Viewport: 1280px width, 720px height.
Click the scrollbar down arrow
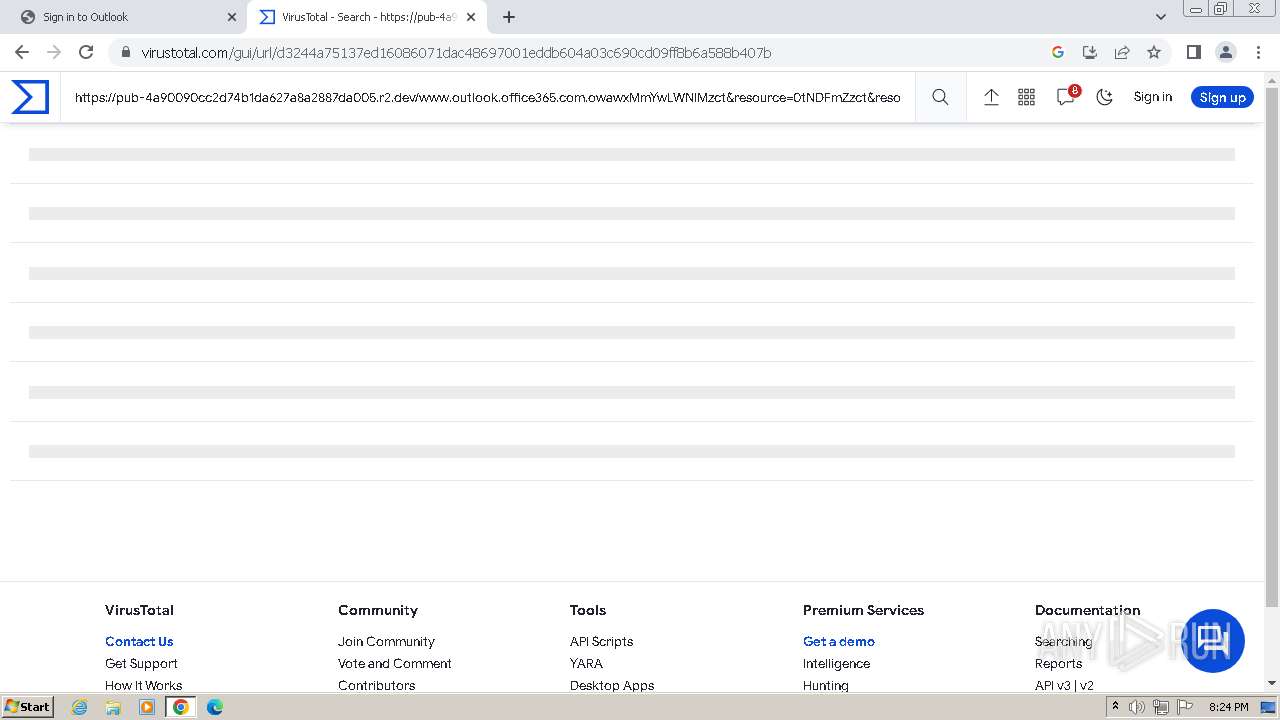(x=1272, y=684)
